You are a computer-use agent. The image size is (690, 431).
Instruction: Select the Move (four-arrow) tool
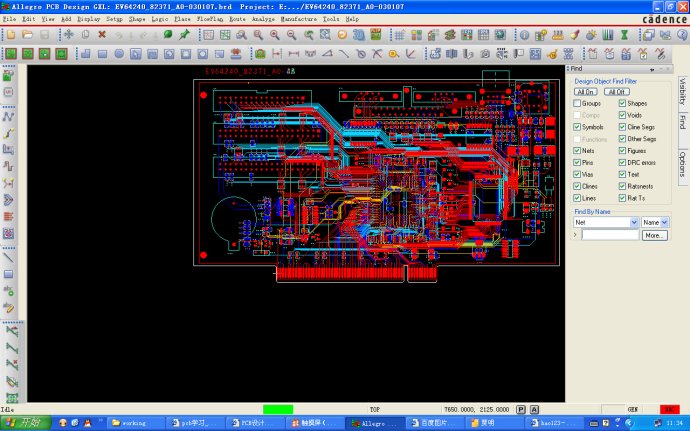[69, 35]
